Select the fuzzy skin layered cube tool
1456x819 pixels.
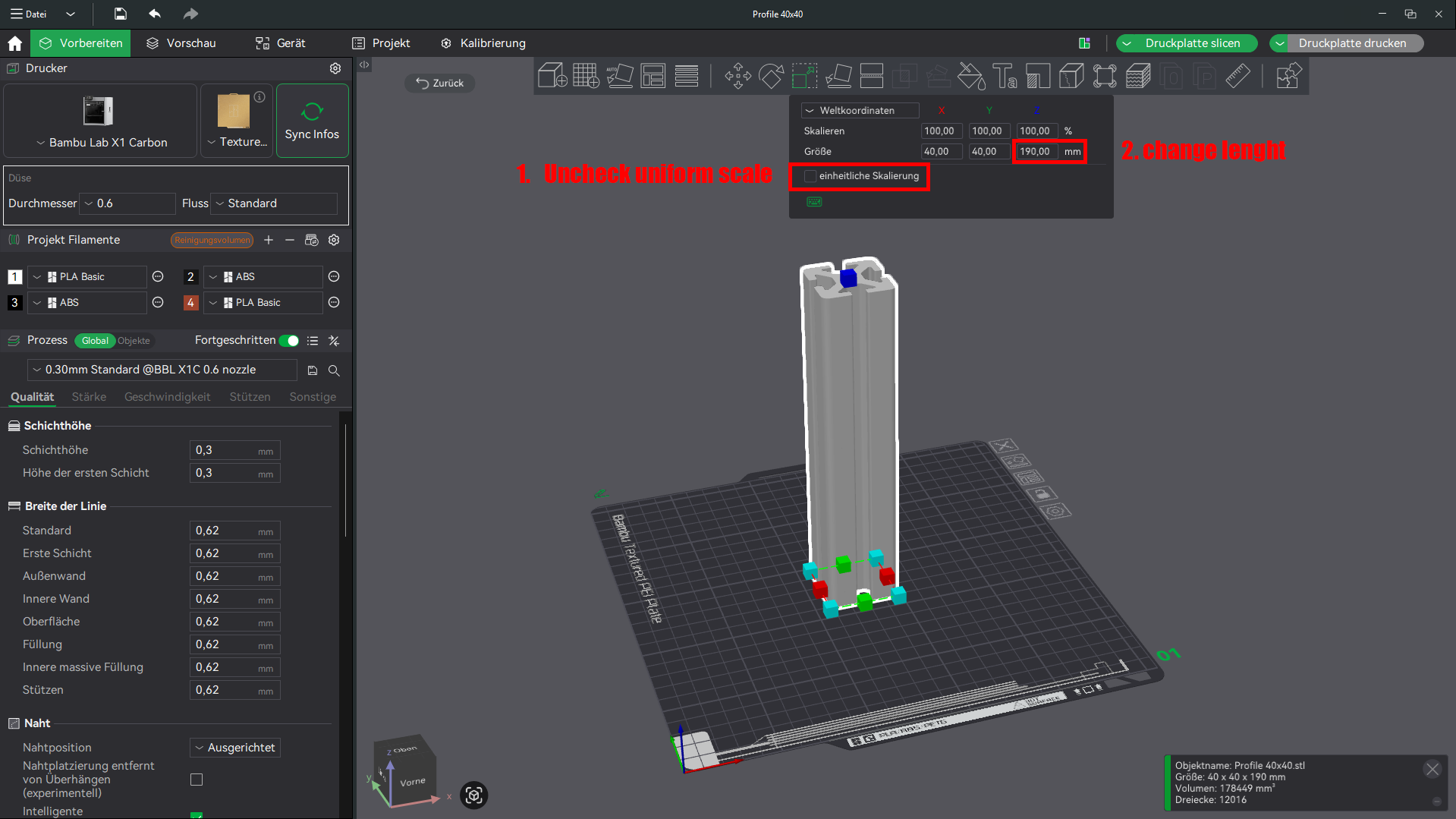pos(1138,76)
